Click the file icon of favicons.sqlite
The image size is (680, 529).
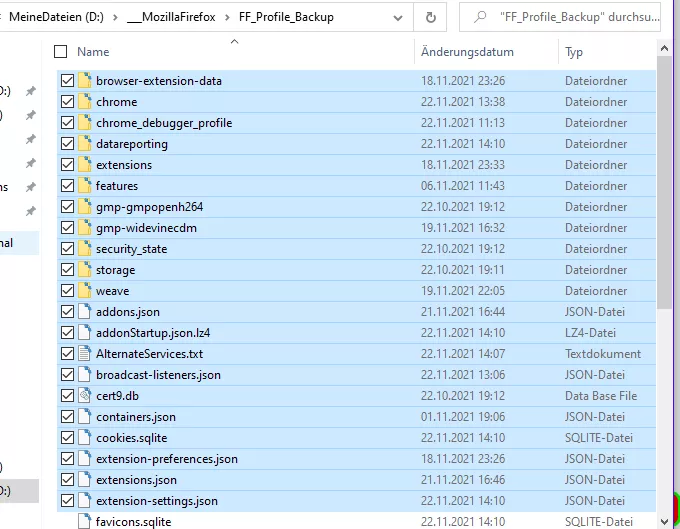coord(84,522)
